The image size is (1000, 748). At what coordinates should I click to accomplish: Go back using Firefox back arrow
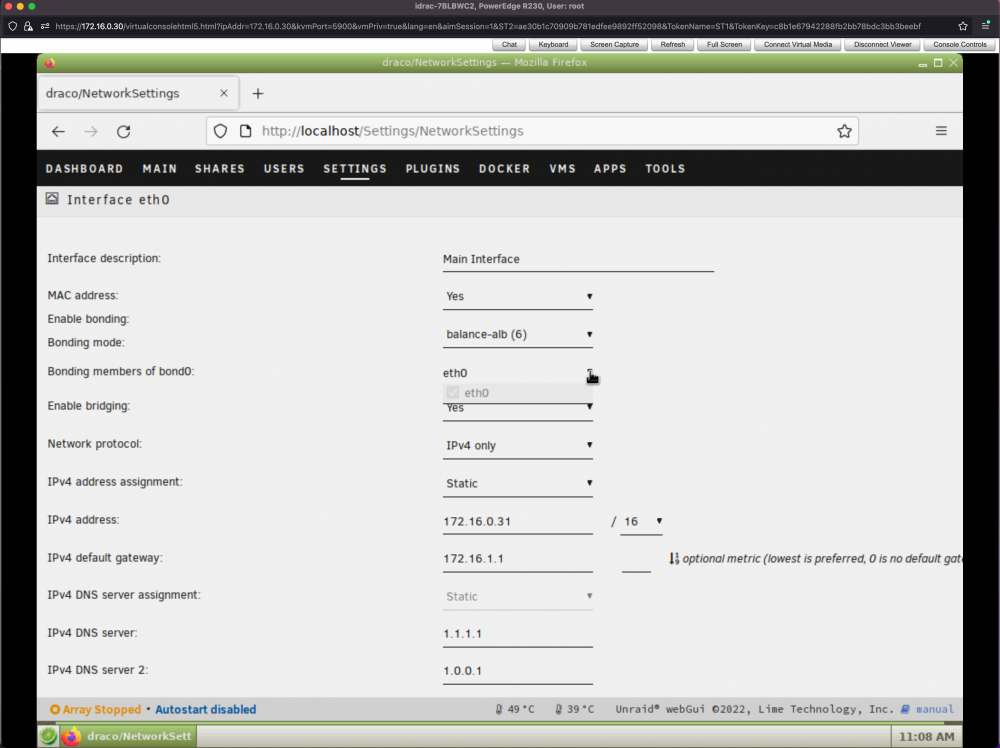[58, 131]
